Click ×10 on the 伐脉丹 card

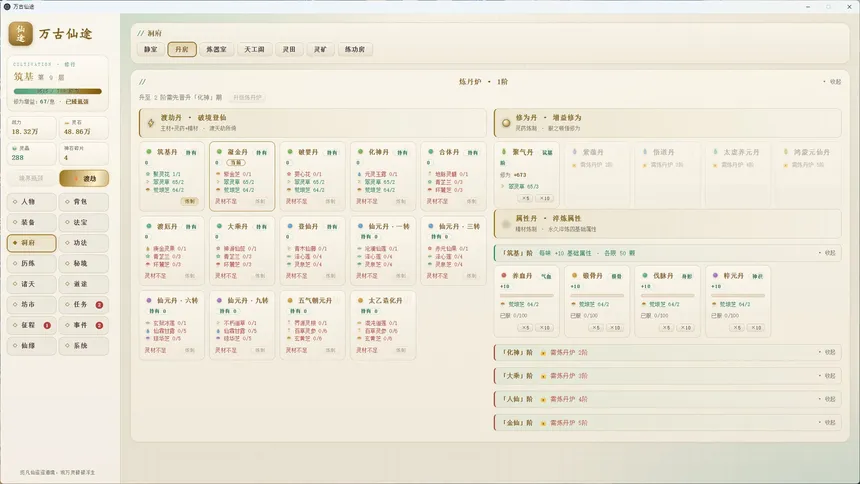point(686,328)
